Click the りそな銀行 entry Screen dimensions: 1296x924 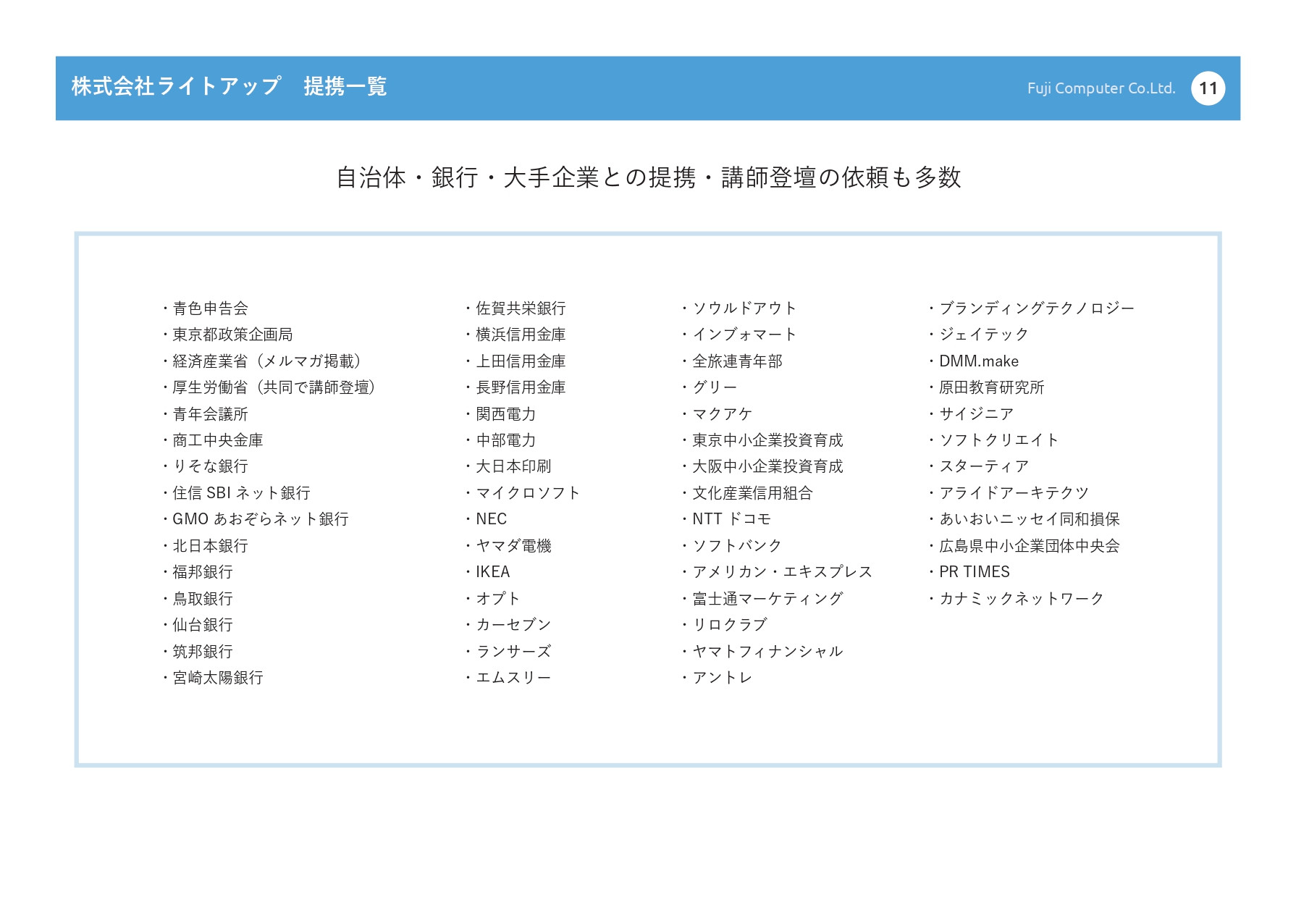click(x=206, y=466)
